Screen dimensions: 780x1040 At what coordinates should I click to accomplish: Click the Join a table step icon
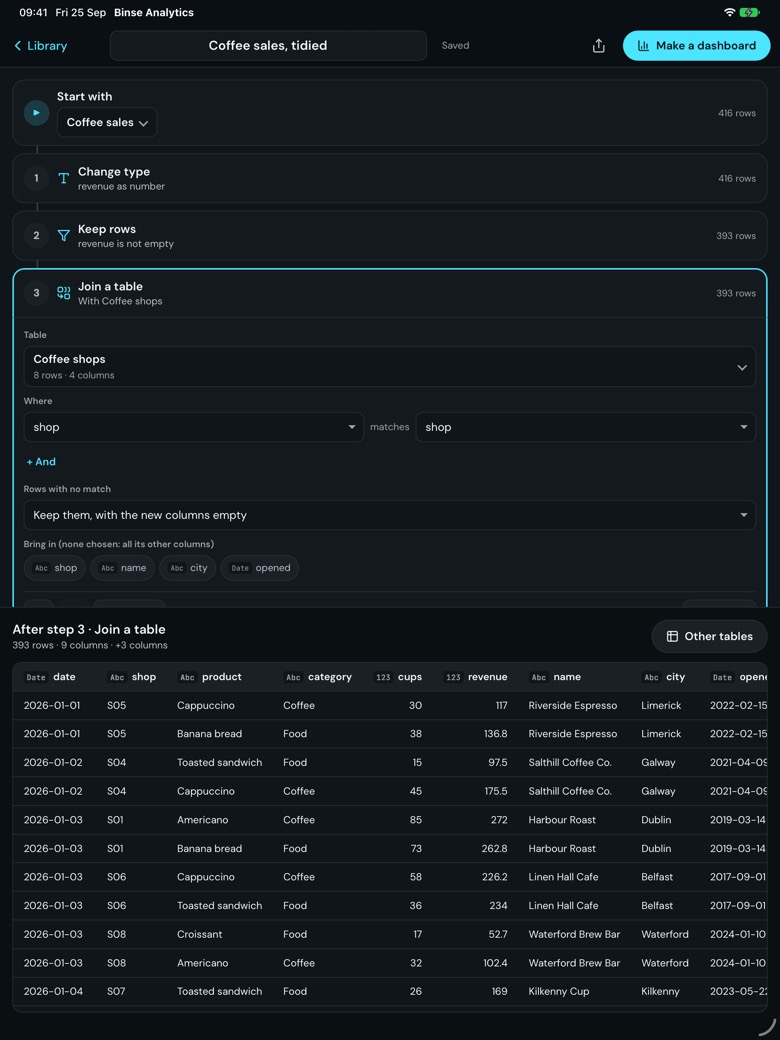[x=64, y=292]
